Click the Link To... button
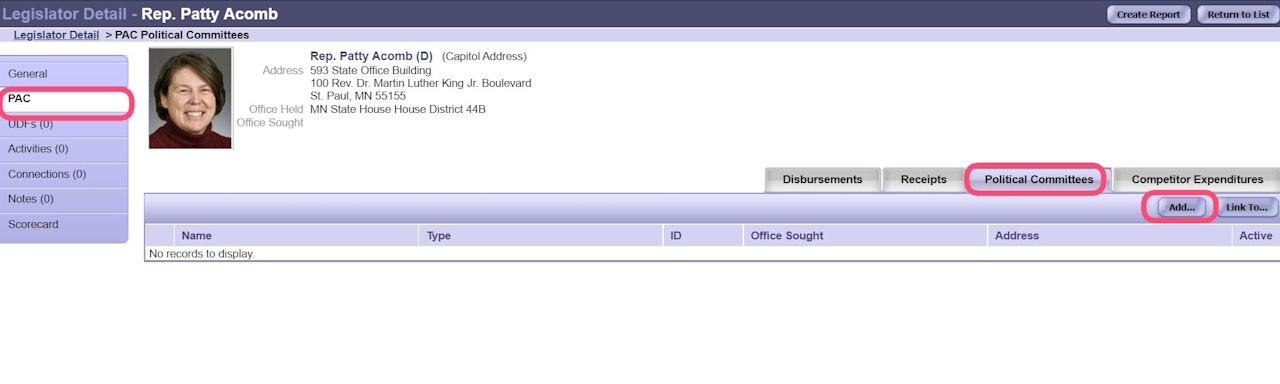 [1247, 207]
